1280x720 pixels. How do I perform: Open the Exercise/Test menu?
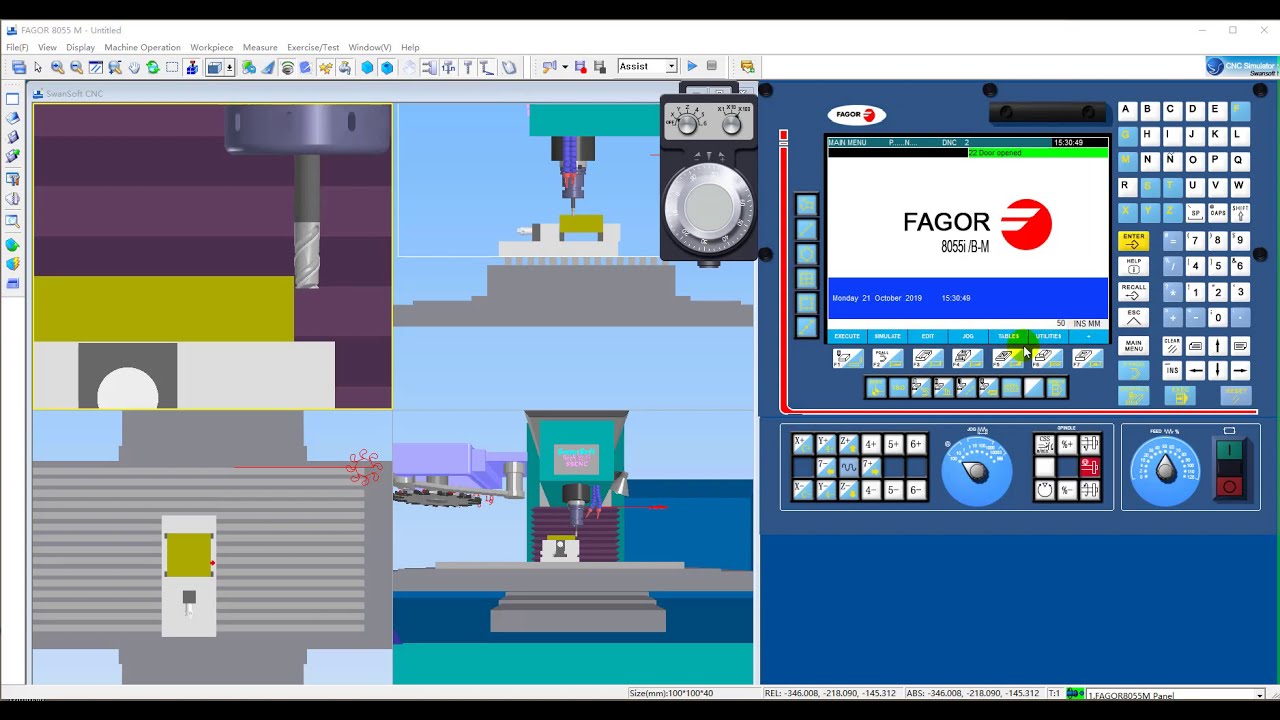click(313, 47)
